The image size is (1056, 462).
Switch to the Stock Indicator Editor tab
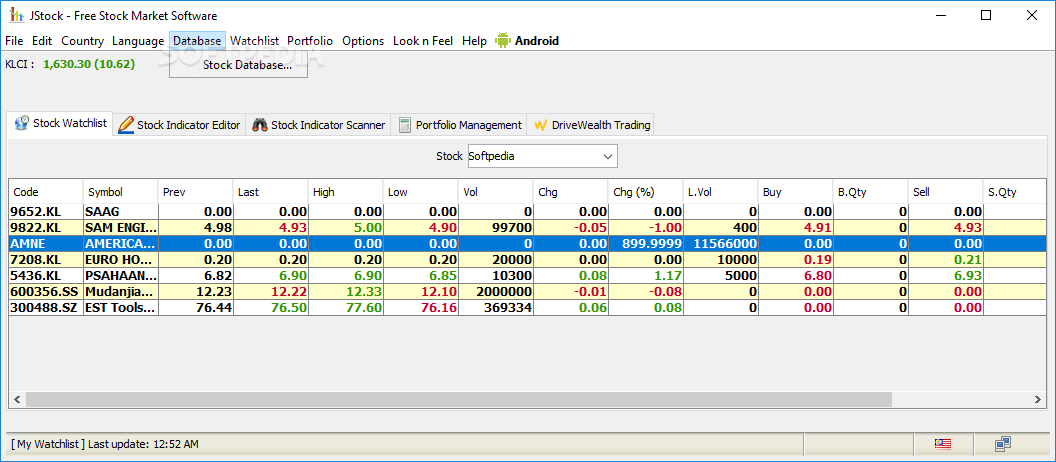coord(179,125)
